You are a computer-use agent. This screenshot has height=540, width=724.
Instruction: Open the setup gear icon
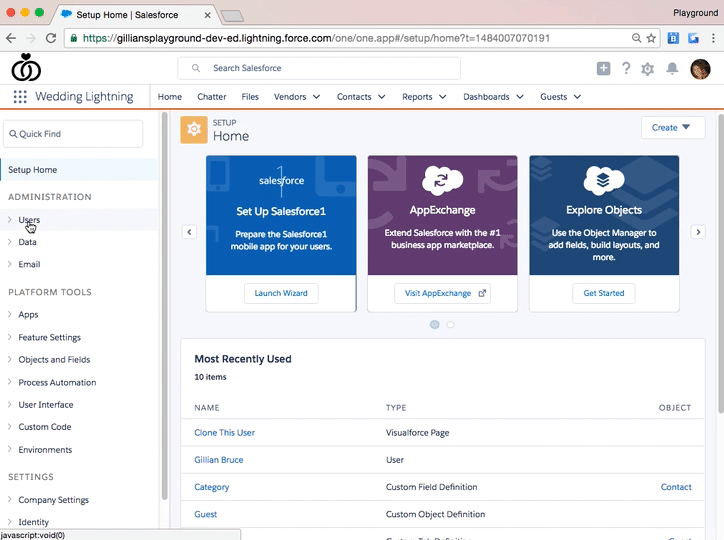pyautogui.click(x=647, y=69)
